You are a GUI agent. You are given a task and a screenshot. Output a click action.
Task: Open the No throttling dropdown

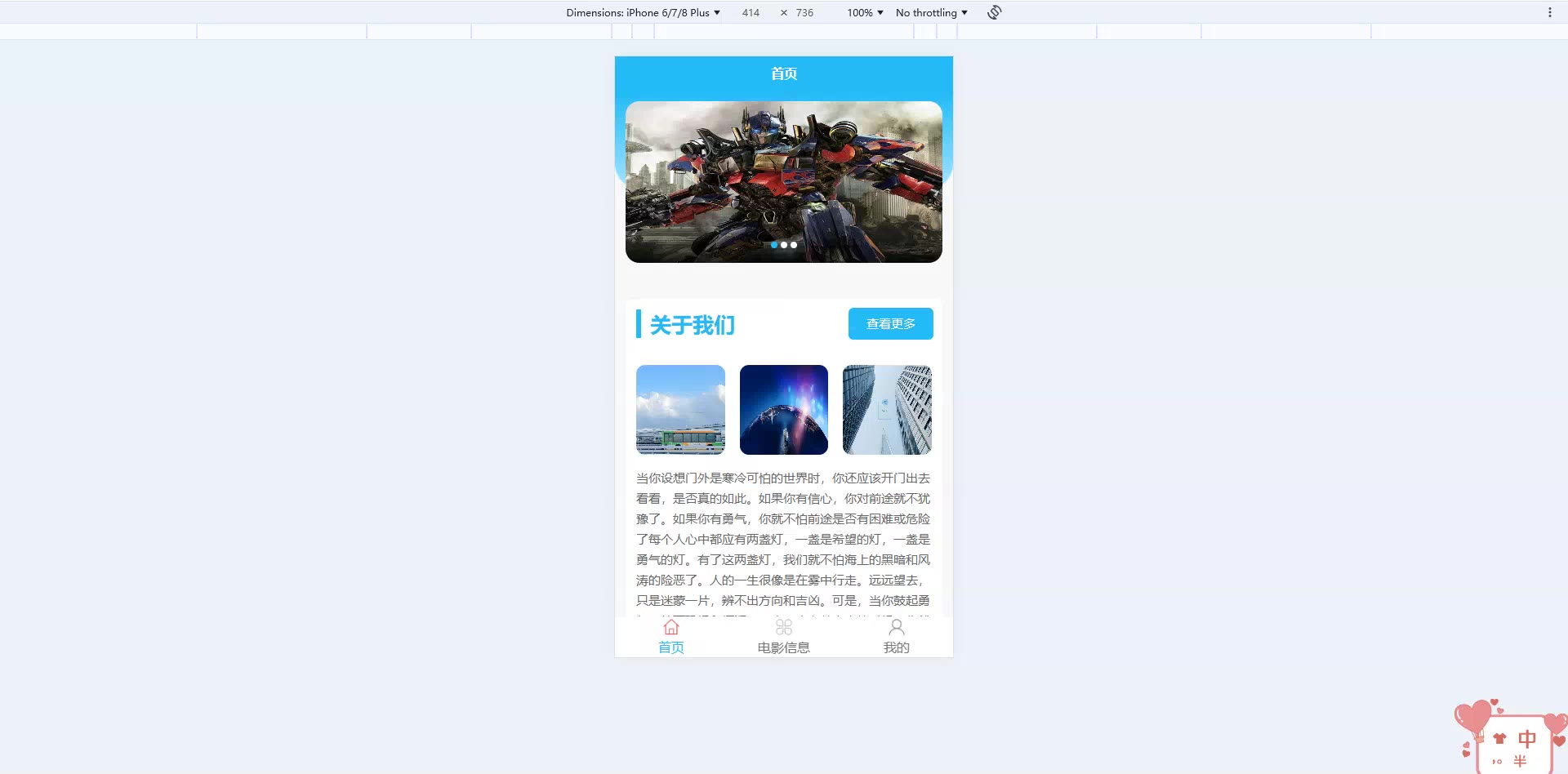tap(932, 12)
